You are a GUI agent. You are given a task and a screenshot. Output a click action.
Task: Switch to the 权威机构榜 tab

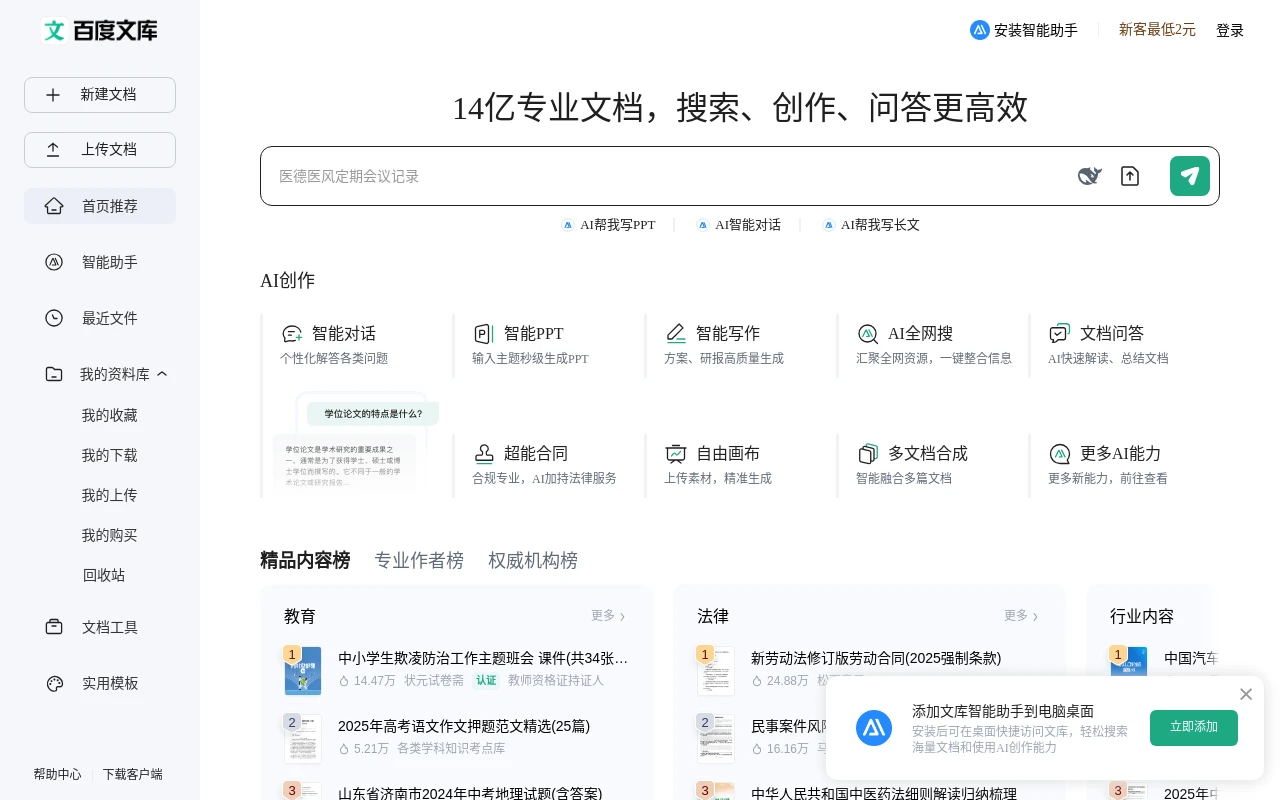coord(533,560)
